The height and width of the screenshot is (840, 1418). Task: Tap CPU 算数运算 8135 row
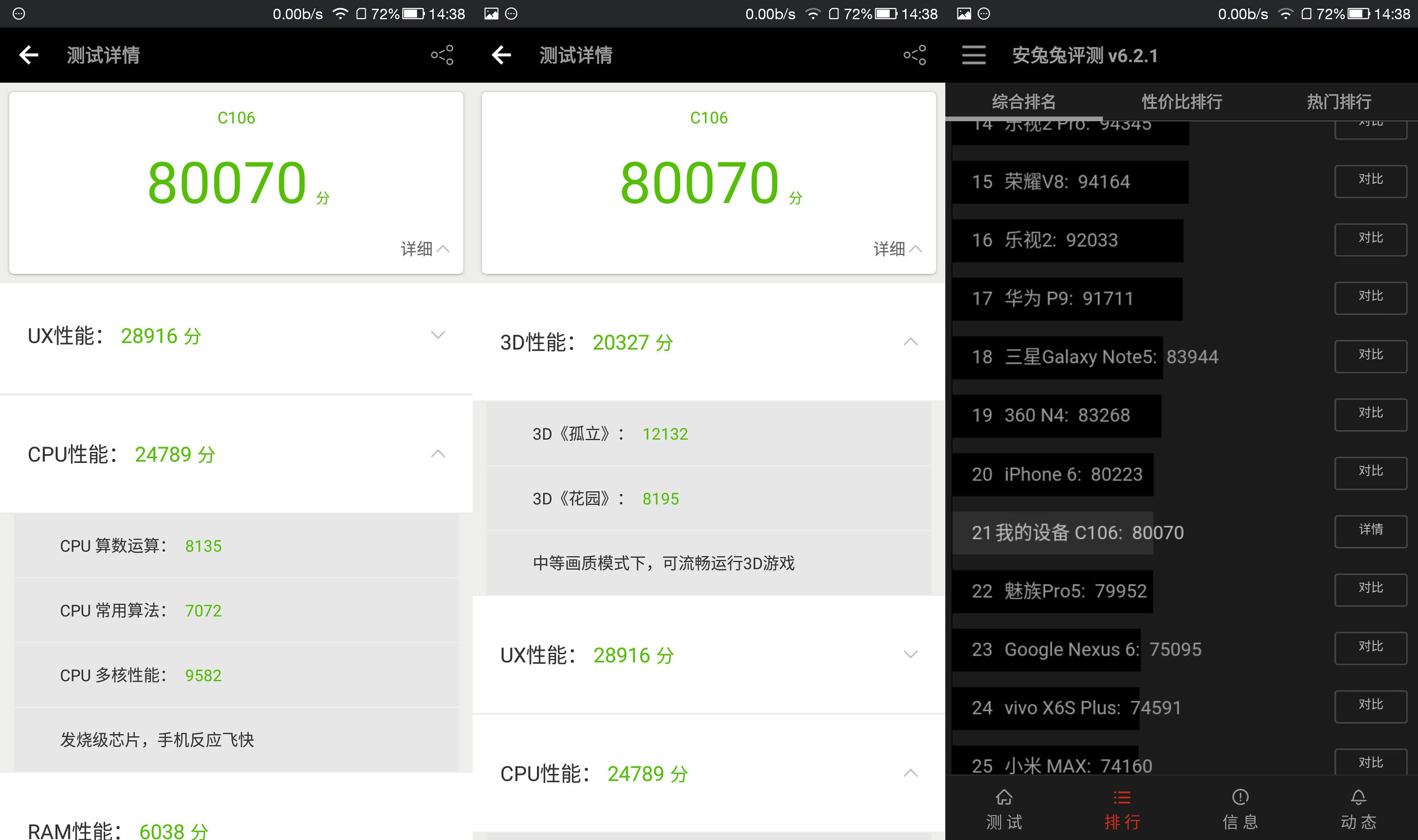(x=236, y=546)
